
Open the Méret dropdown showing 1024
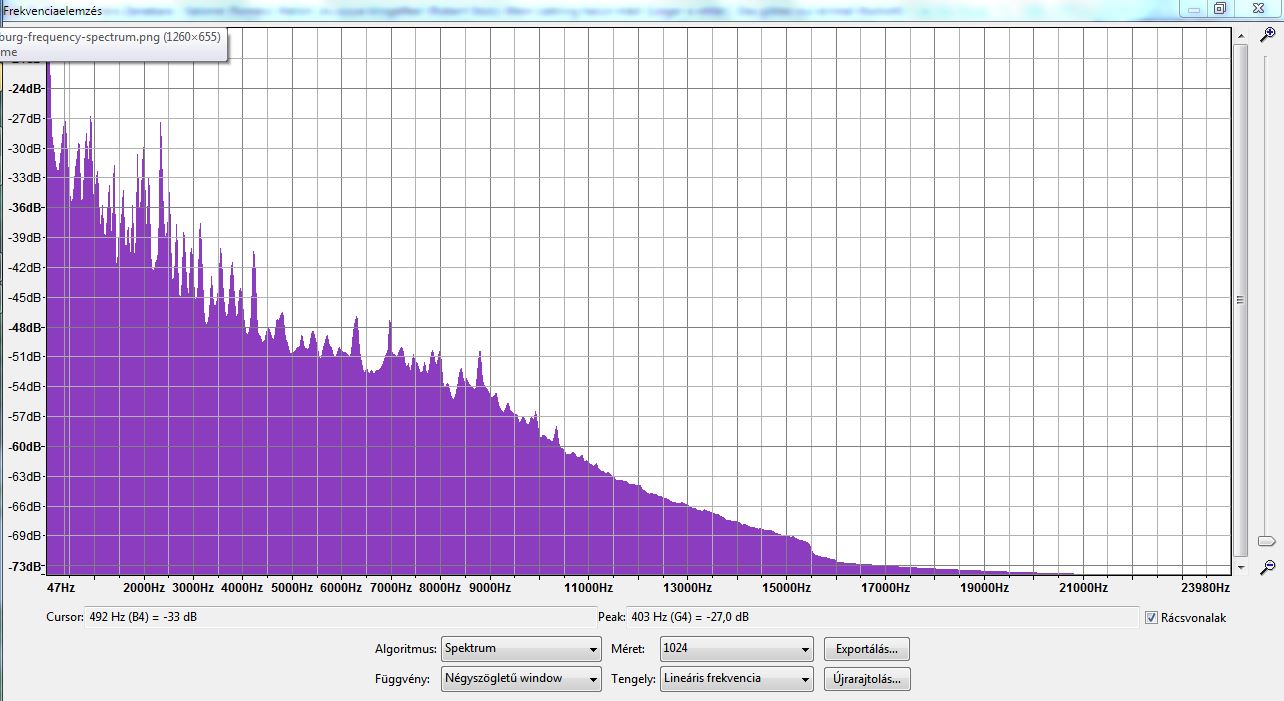(x=736, y=648)
